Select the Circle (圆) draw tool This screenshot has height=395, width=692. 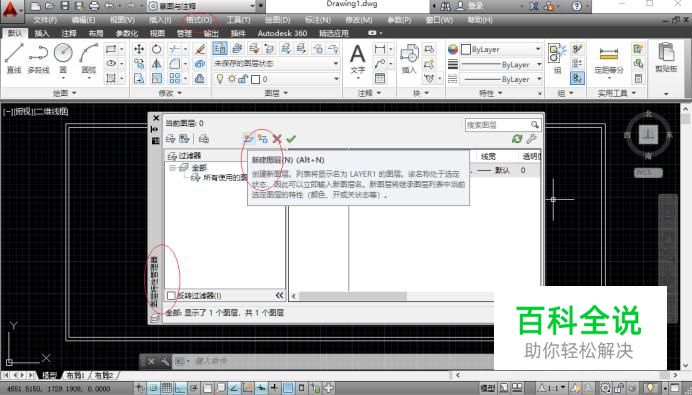[x=63, y=57]
